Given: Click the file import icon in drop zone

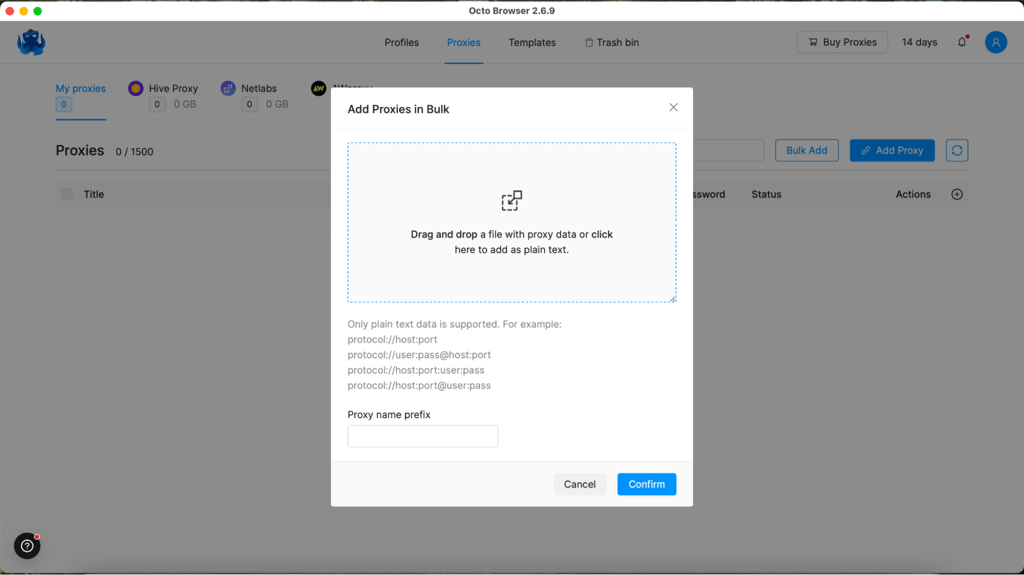Looking at the screenshot, I should (x=511, y=201).
